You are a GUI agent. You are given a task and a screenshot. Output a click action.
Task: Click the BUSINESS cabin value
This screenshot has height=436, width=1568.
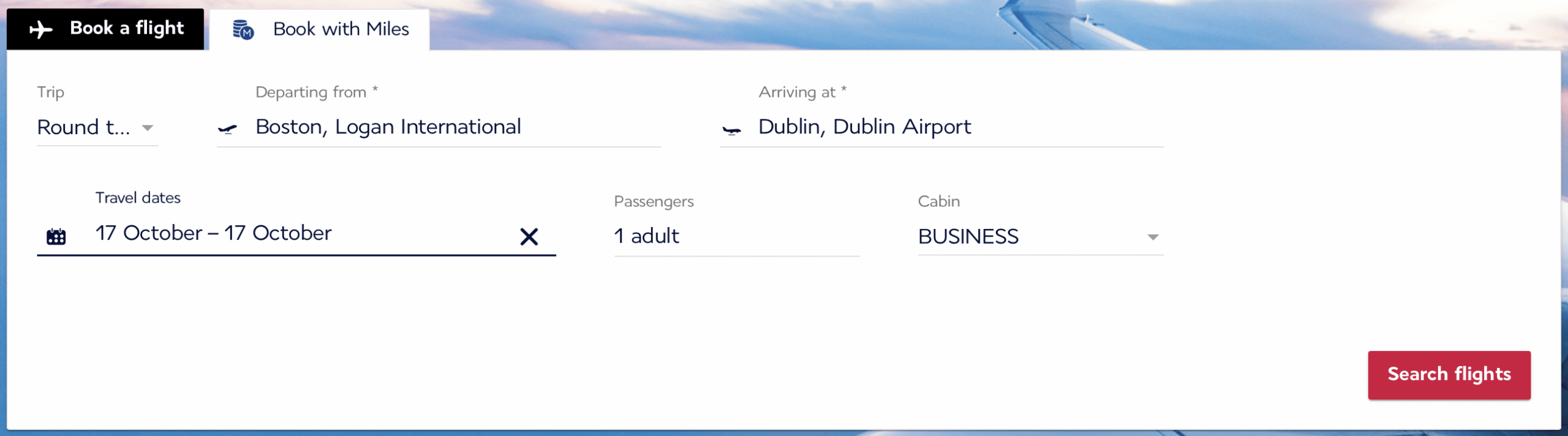(968, 236)
